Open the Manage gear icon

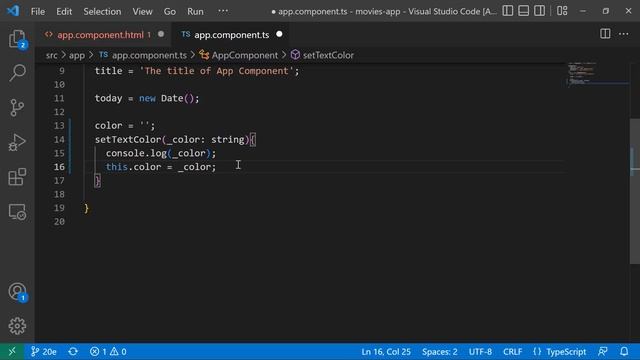(17, 326)
